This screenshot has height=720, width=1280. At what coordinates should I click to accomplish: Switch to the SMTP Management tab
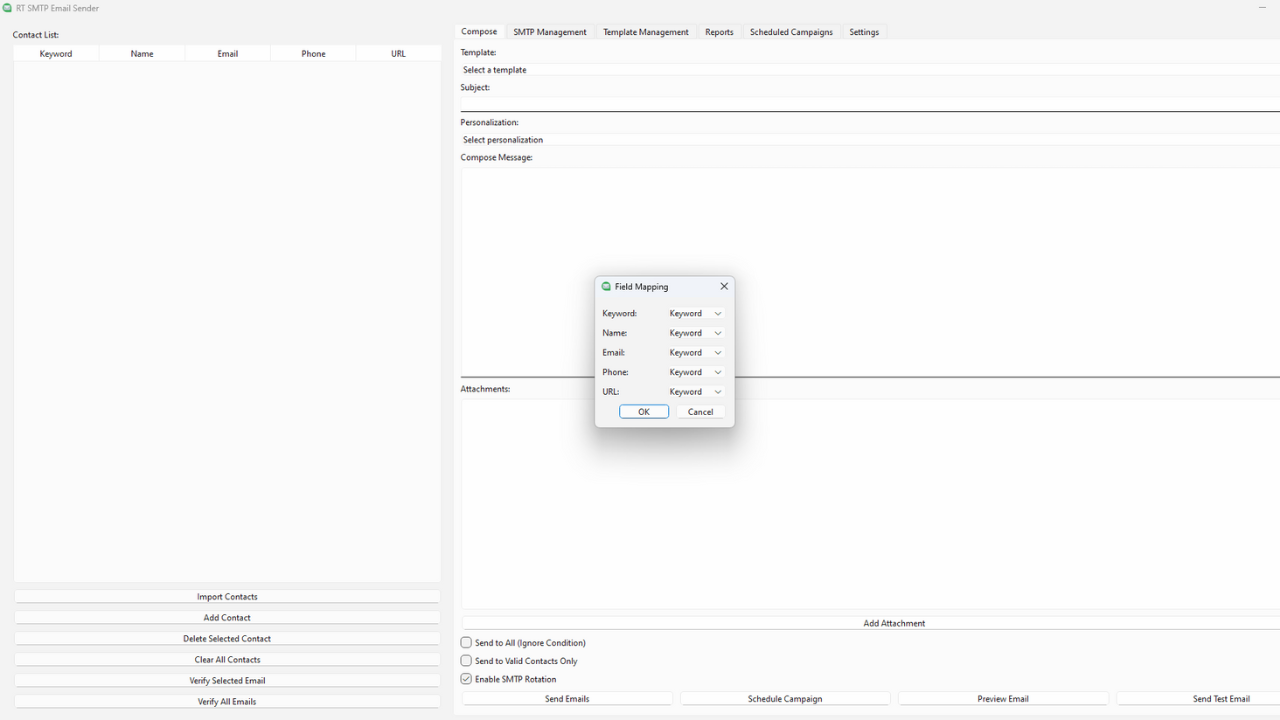point(550,31)
